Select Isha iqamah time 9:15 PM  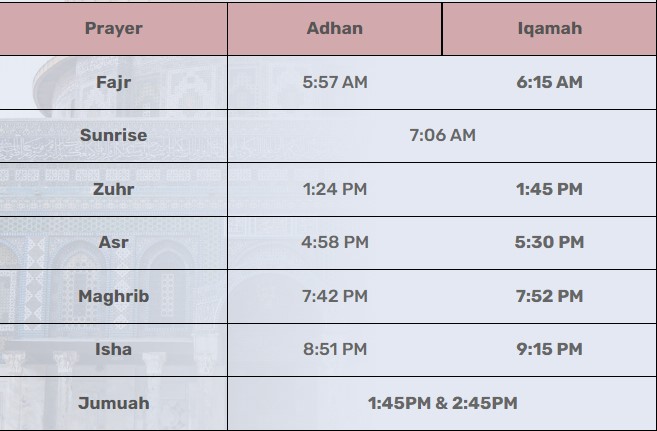click(549, 349)
